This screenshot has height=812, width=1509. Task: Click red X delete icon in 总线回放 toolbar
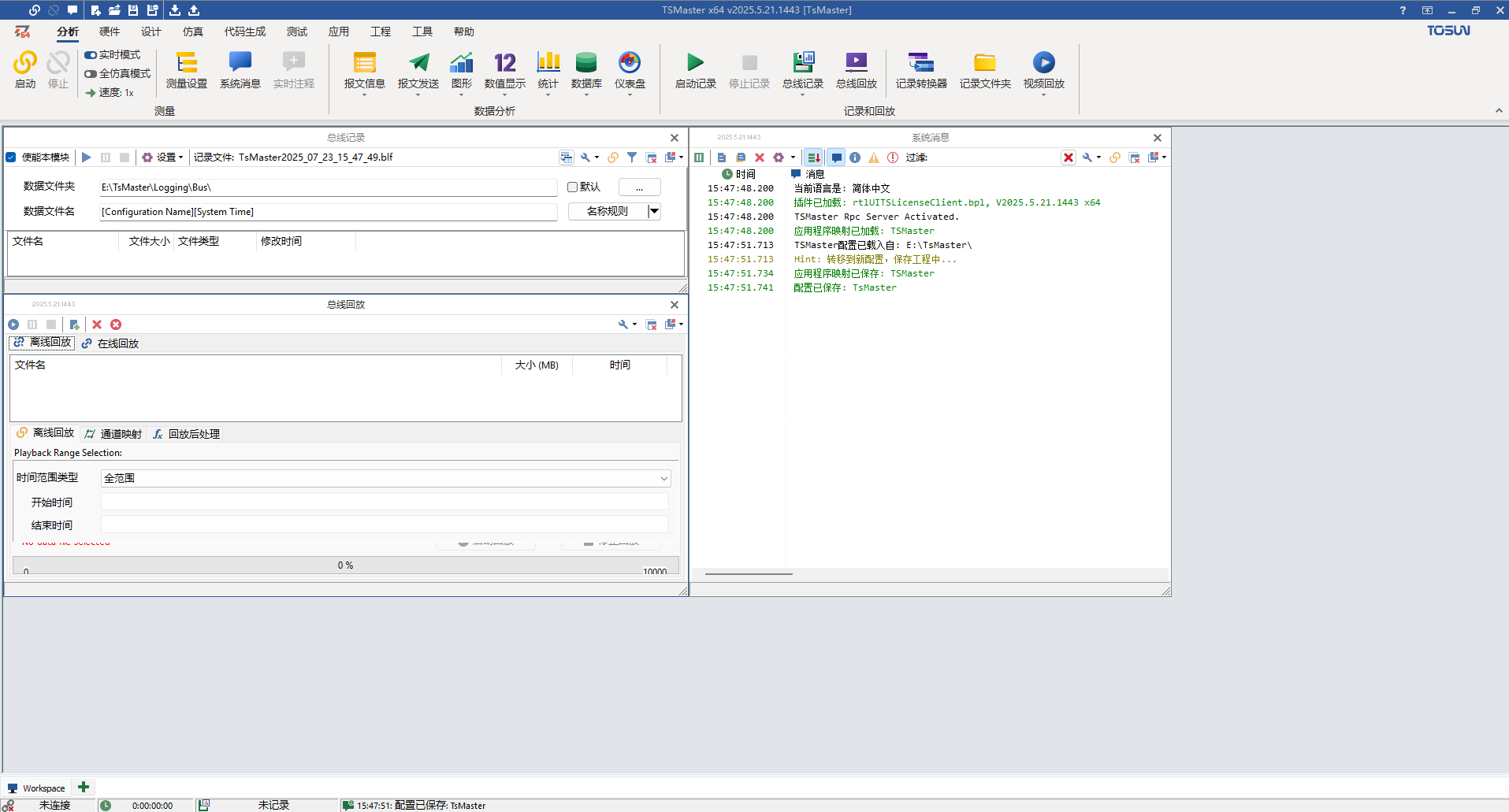[x=97, y=324]
